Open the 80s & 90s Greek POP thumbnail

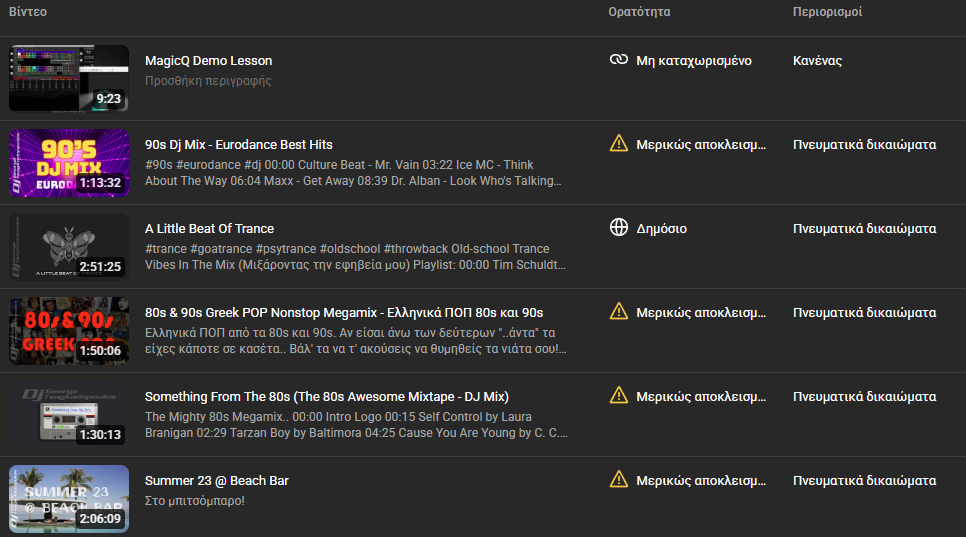tap(69, 330)
